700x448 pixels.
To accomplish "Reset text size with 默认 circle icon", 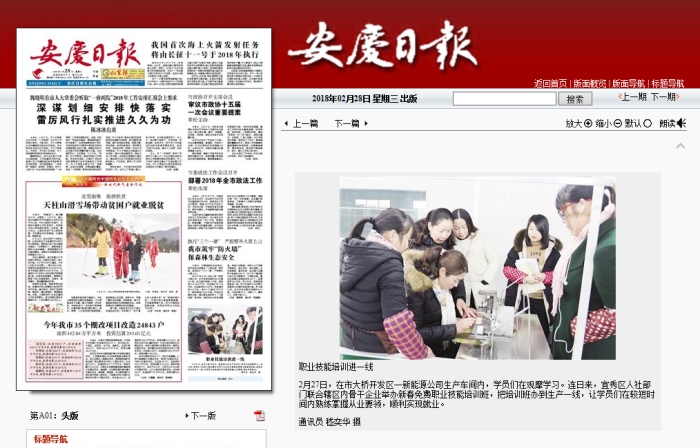I will [646, 124].
